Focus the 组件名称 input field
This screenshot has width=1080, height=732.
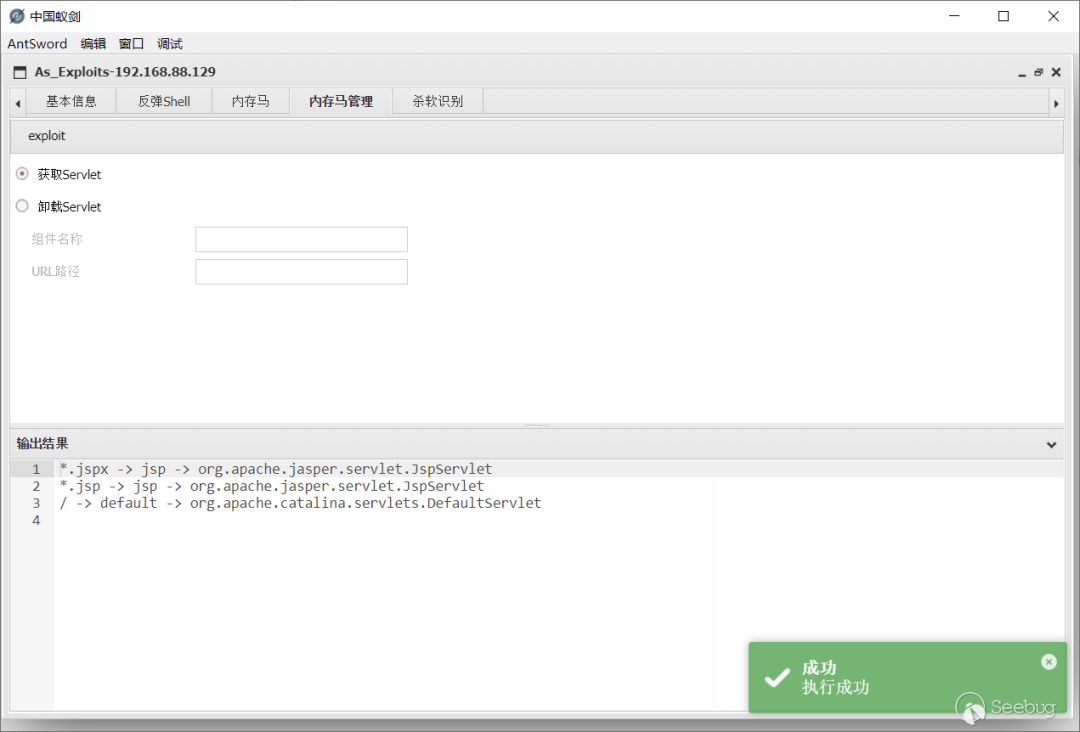pos(301,240)
